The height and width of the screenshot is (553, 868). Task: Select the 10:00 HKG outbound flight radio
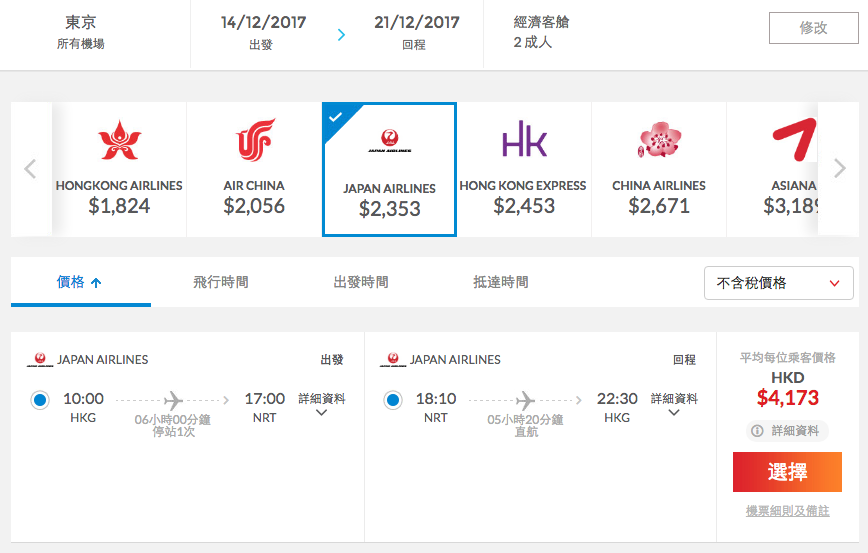[x=40, y=400]
